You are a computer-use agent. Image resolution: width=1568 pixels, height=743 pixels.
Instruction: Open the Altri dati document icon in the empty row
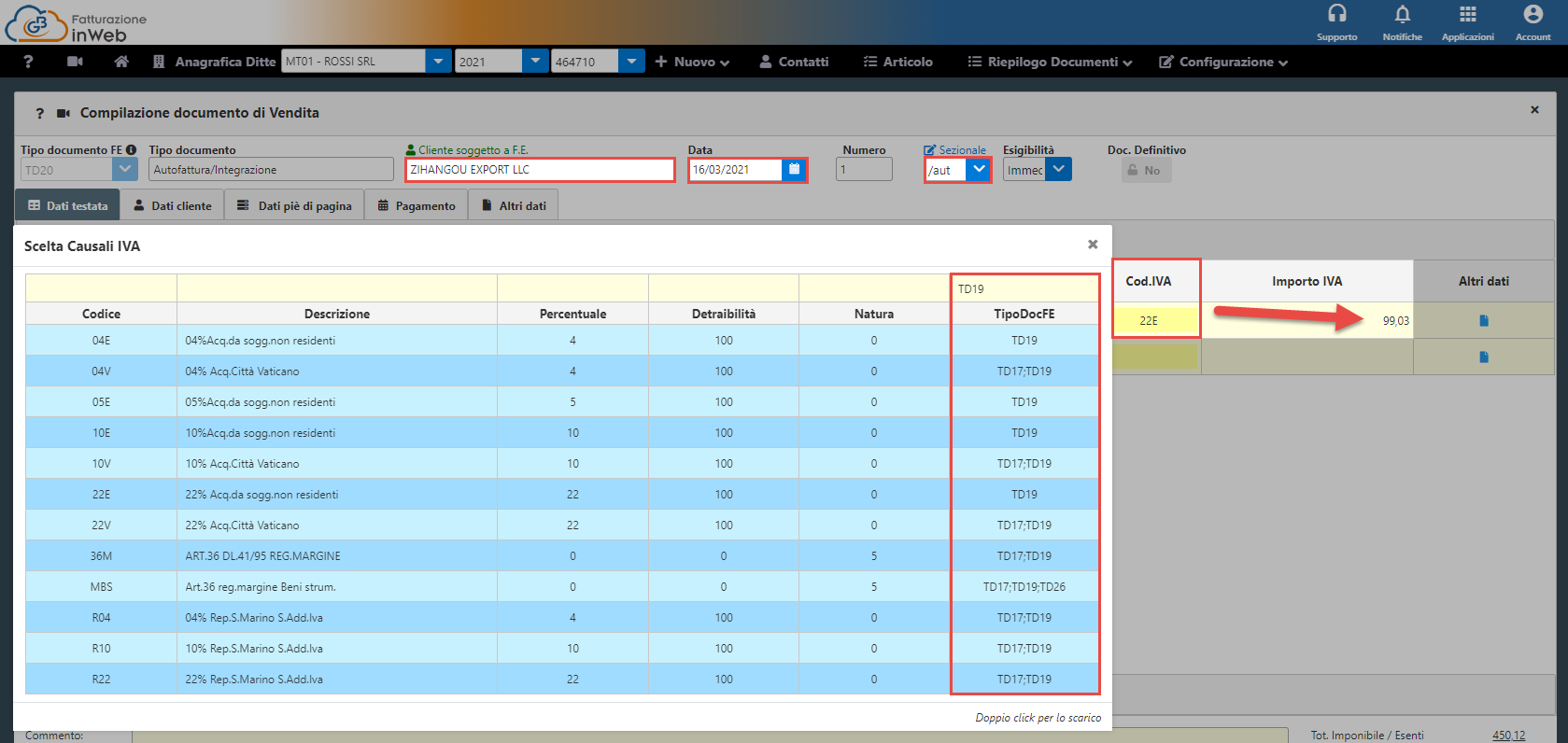(1484, 357)
